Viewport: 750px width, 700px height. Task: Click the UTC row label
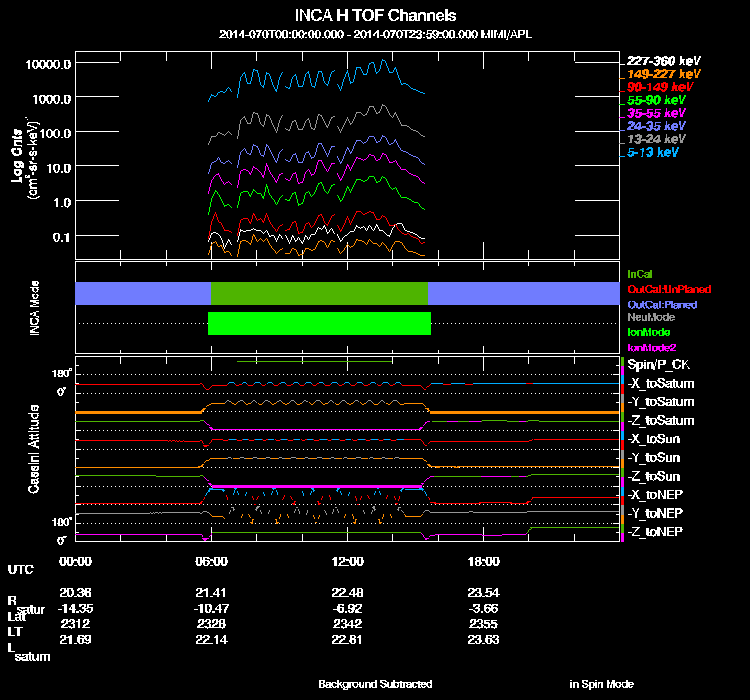tap(21, 569)
